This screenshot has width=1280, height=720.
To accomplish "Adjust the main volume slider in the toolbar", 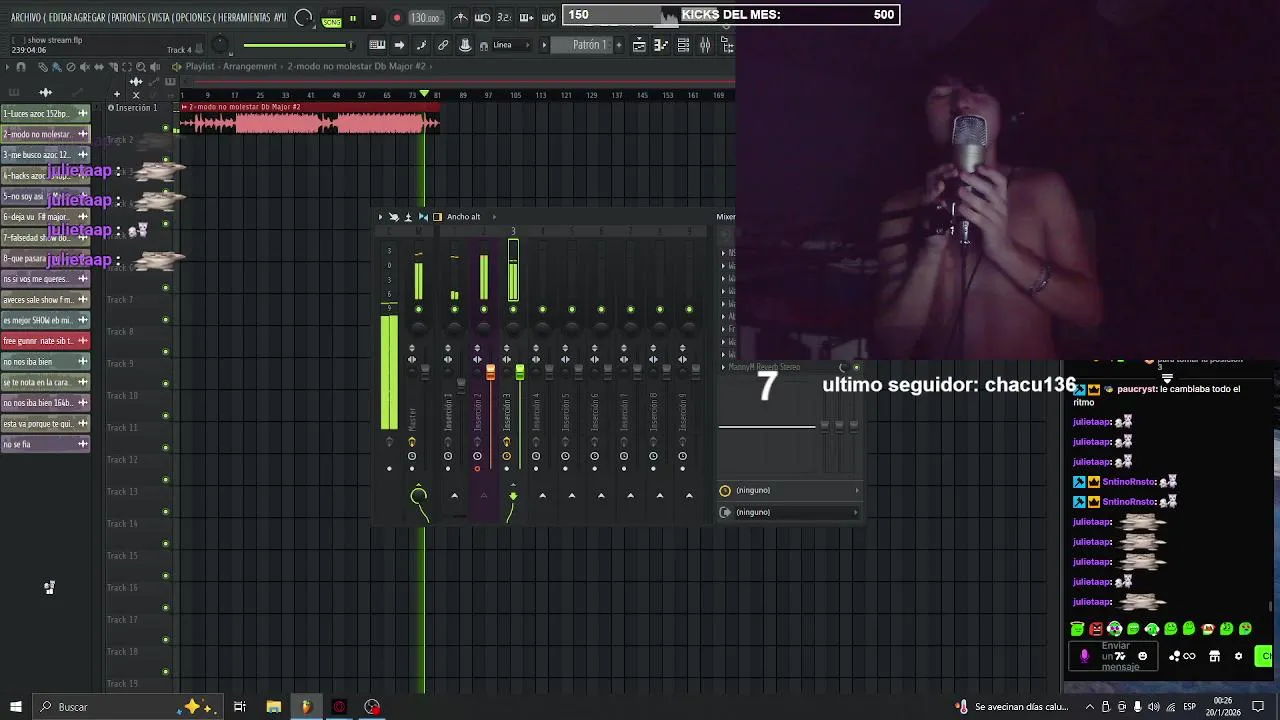I will pos(298,45).
